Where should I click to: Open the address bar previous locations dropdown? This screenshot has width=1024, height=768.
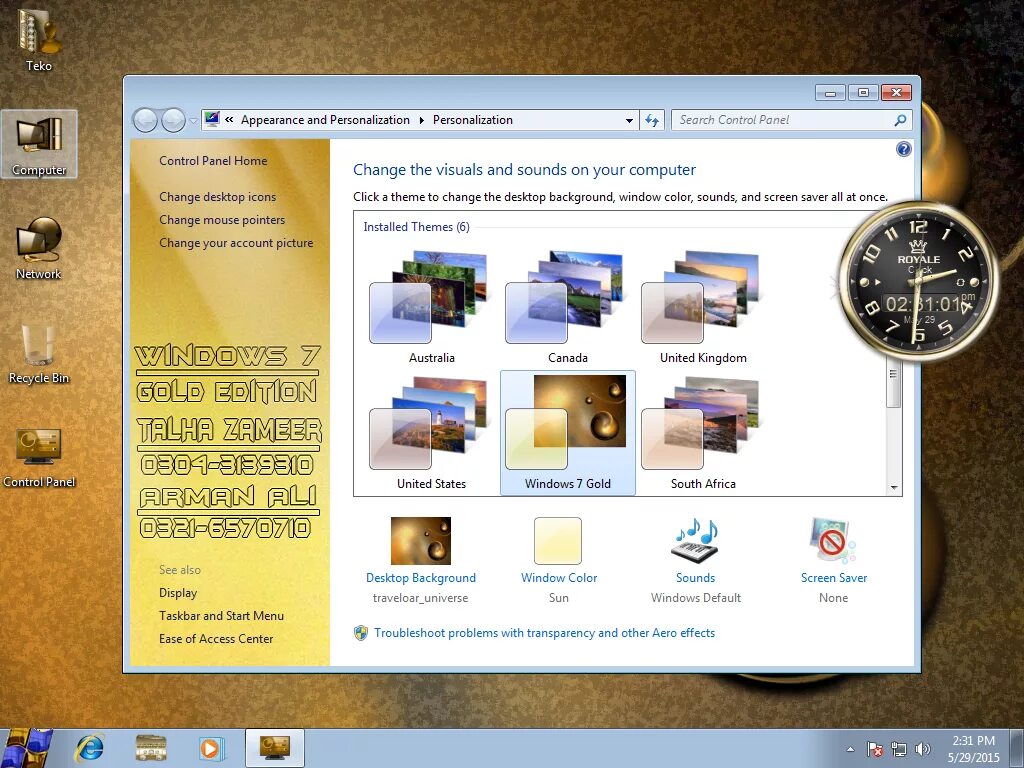[x=629, y=120]
